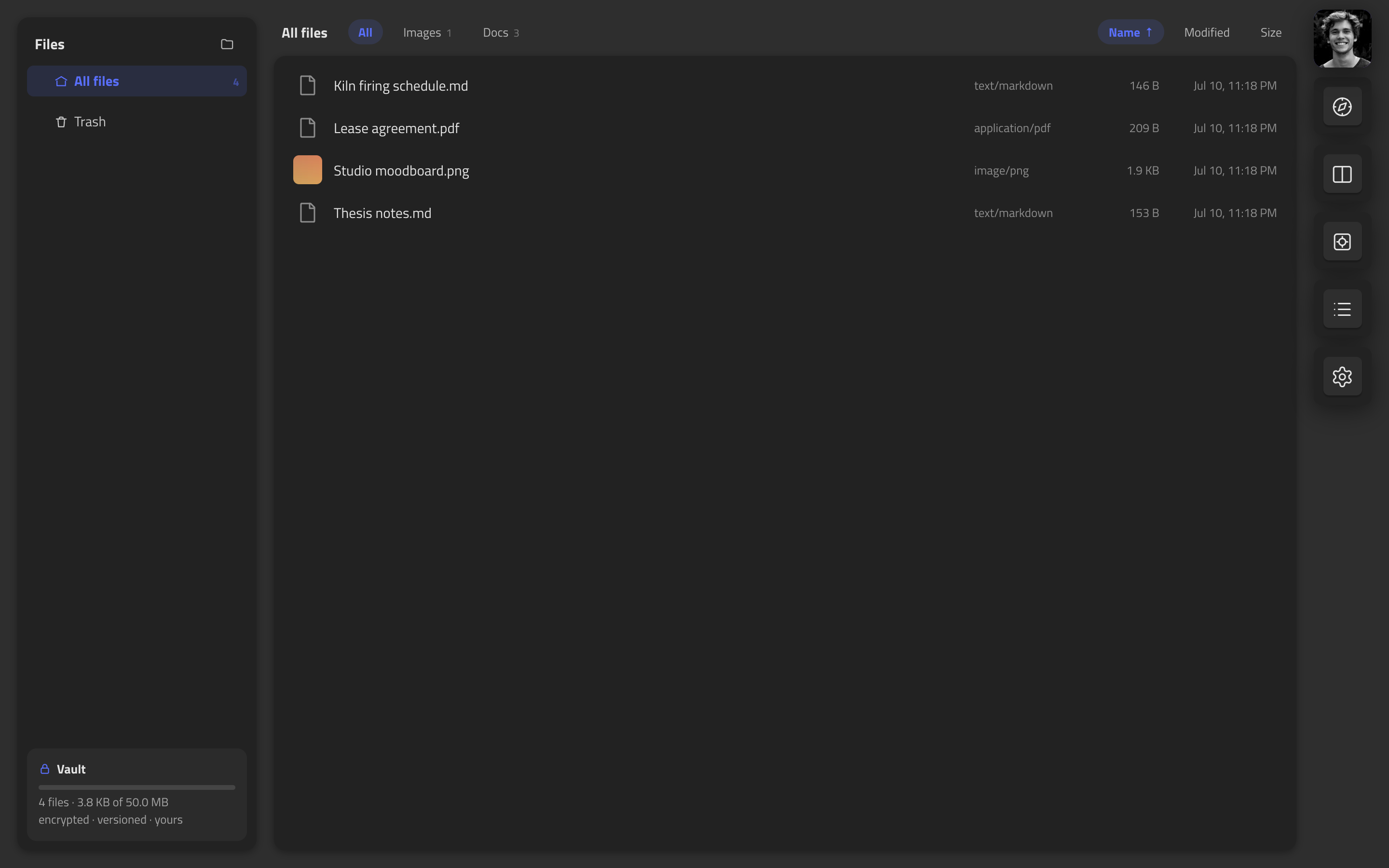The image size is (1389, 868).
Task: Select the All filter tab
Action: 365,32
